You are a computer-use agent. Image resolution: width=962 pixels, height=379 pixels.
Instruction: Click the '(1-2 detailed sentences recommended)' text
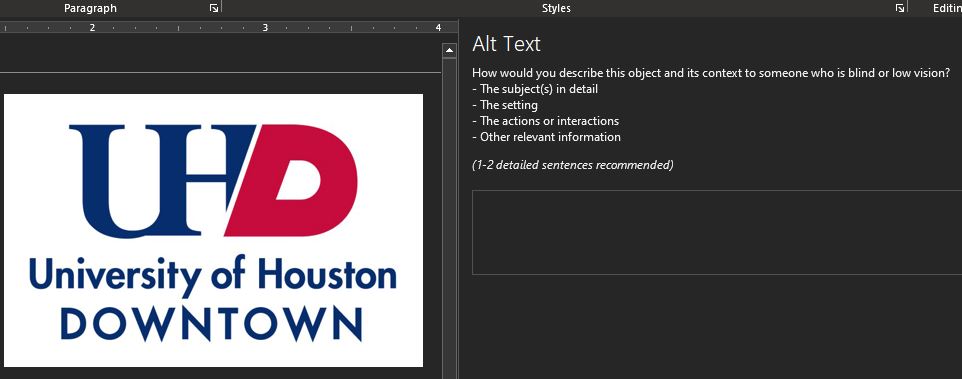point(572,165)
